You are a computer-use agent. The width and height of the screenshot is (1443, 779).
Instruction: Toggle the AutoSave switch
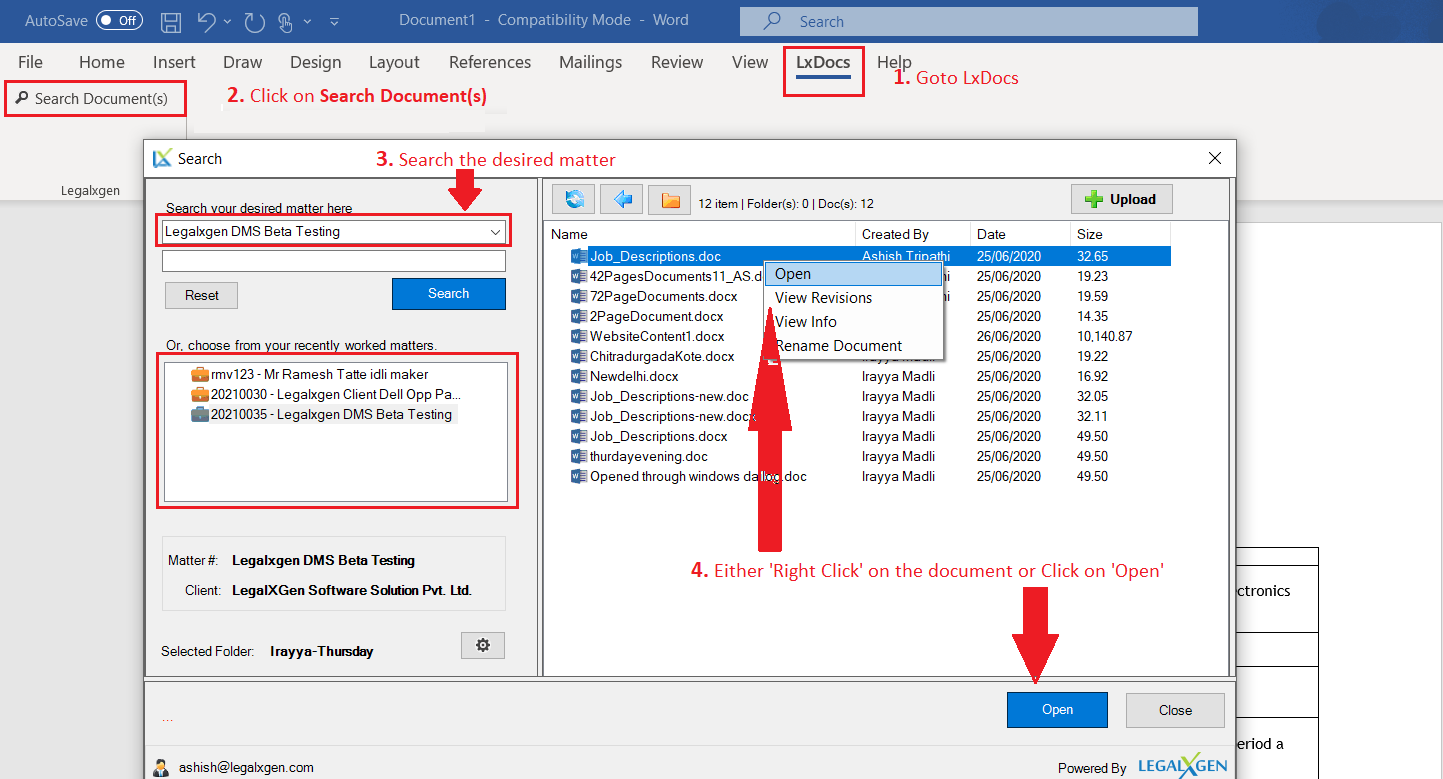(119, 20)
